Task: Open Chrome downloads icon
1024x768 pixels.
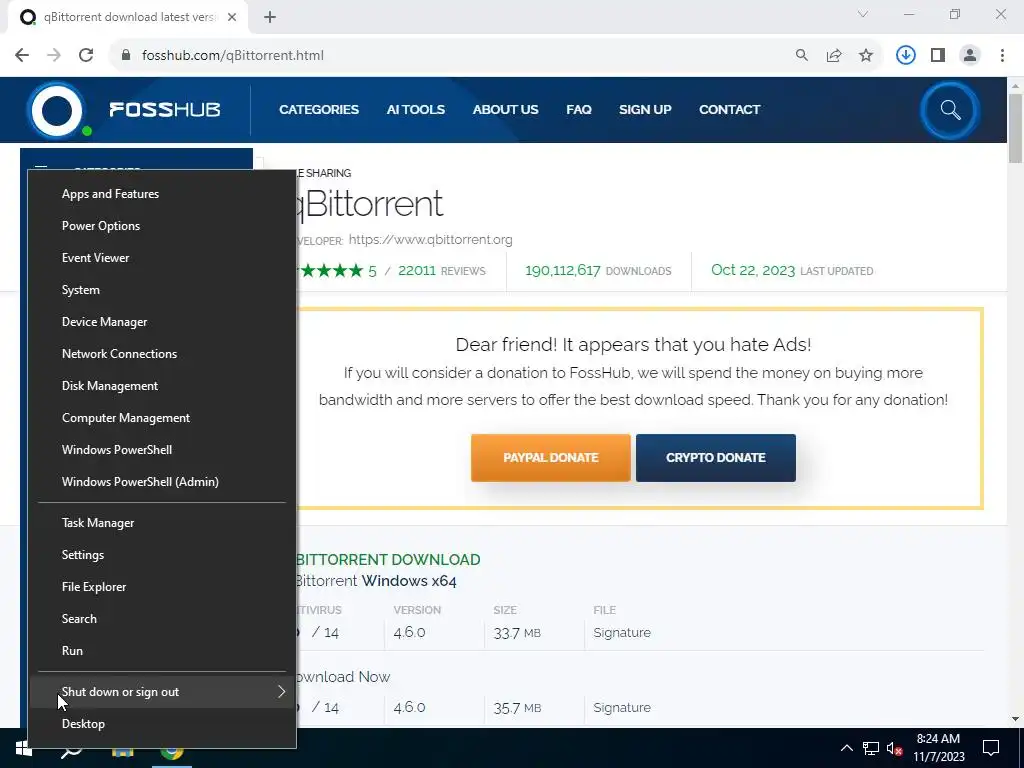Action: (906, 56)
